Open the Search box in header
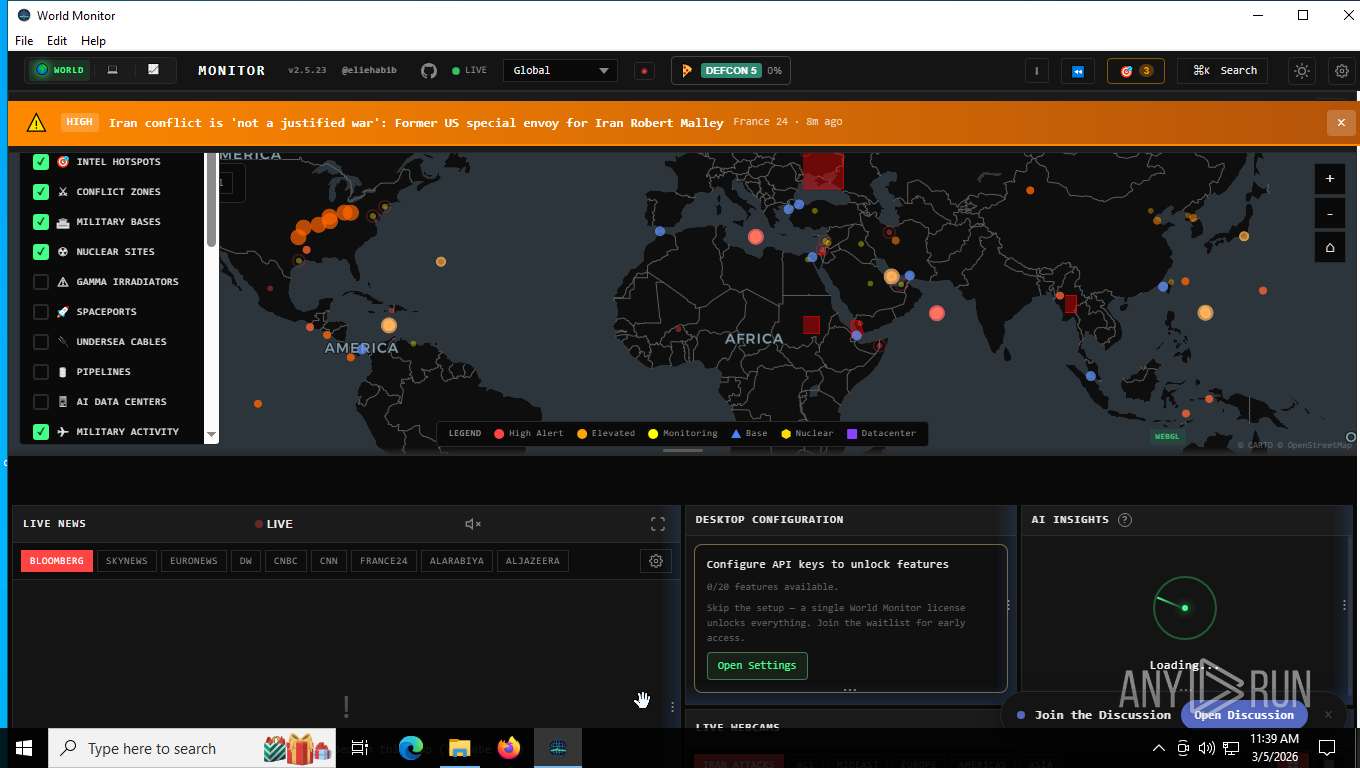This screenshot has width=1360, height=768. (1224, 70)
